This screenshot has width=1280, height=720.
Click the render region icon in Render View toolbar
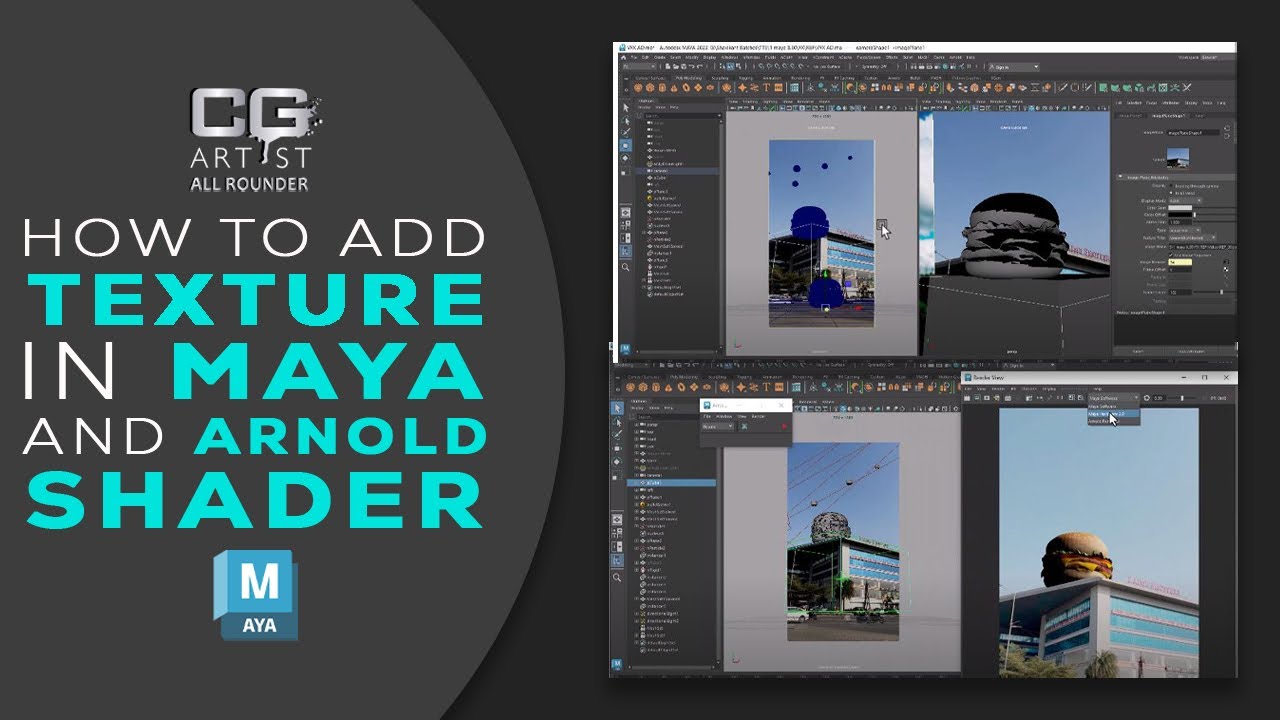(x=977, y=398)
